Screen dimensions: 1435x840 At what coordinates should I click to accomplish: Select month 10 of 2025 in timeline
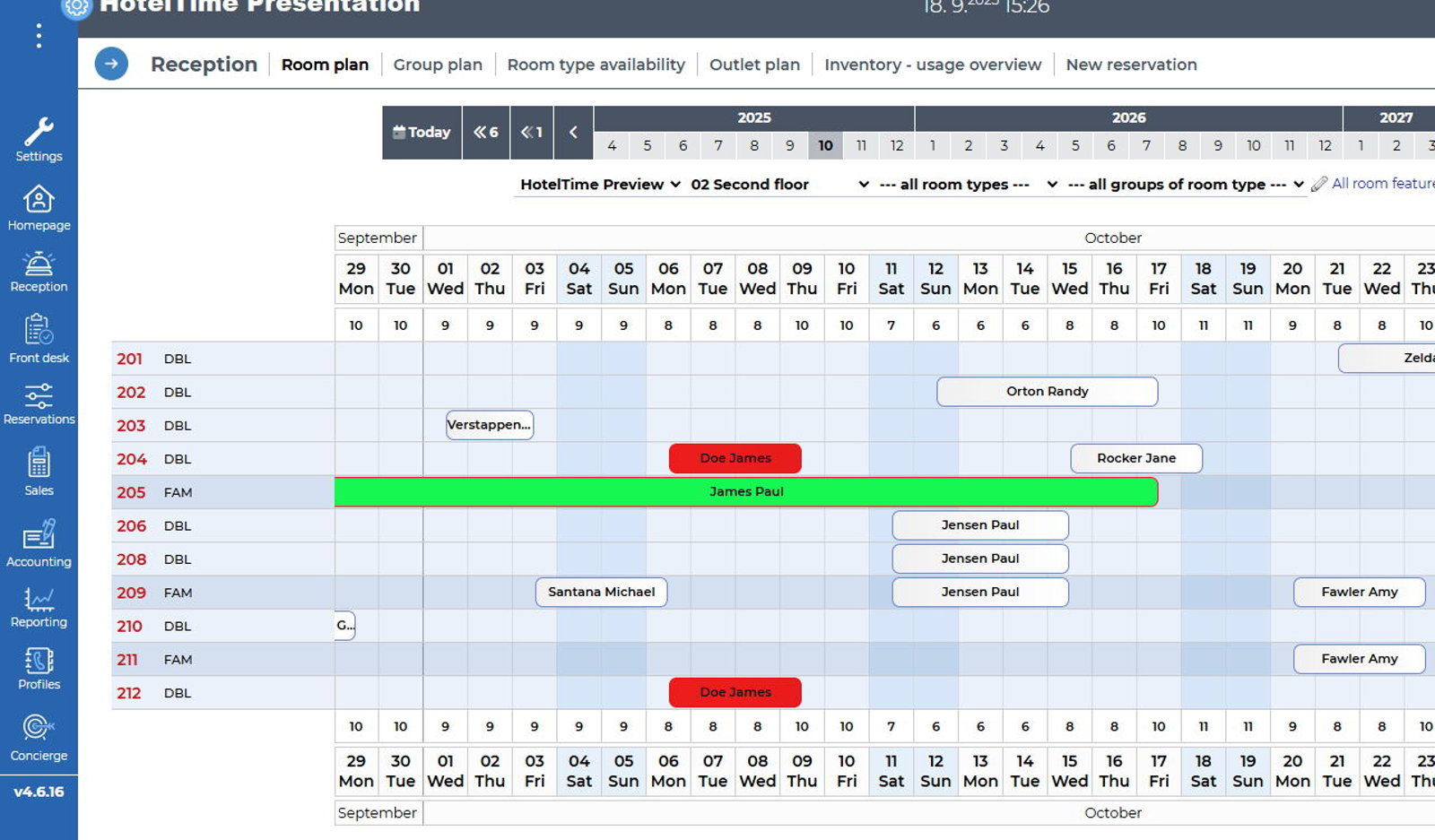(x=825, y=145)
